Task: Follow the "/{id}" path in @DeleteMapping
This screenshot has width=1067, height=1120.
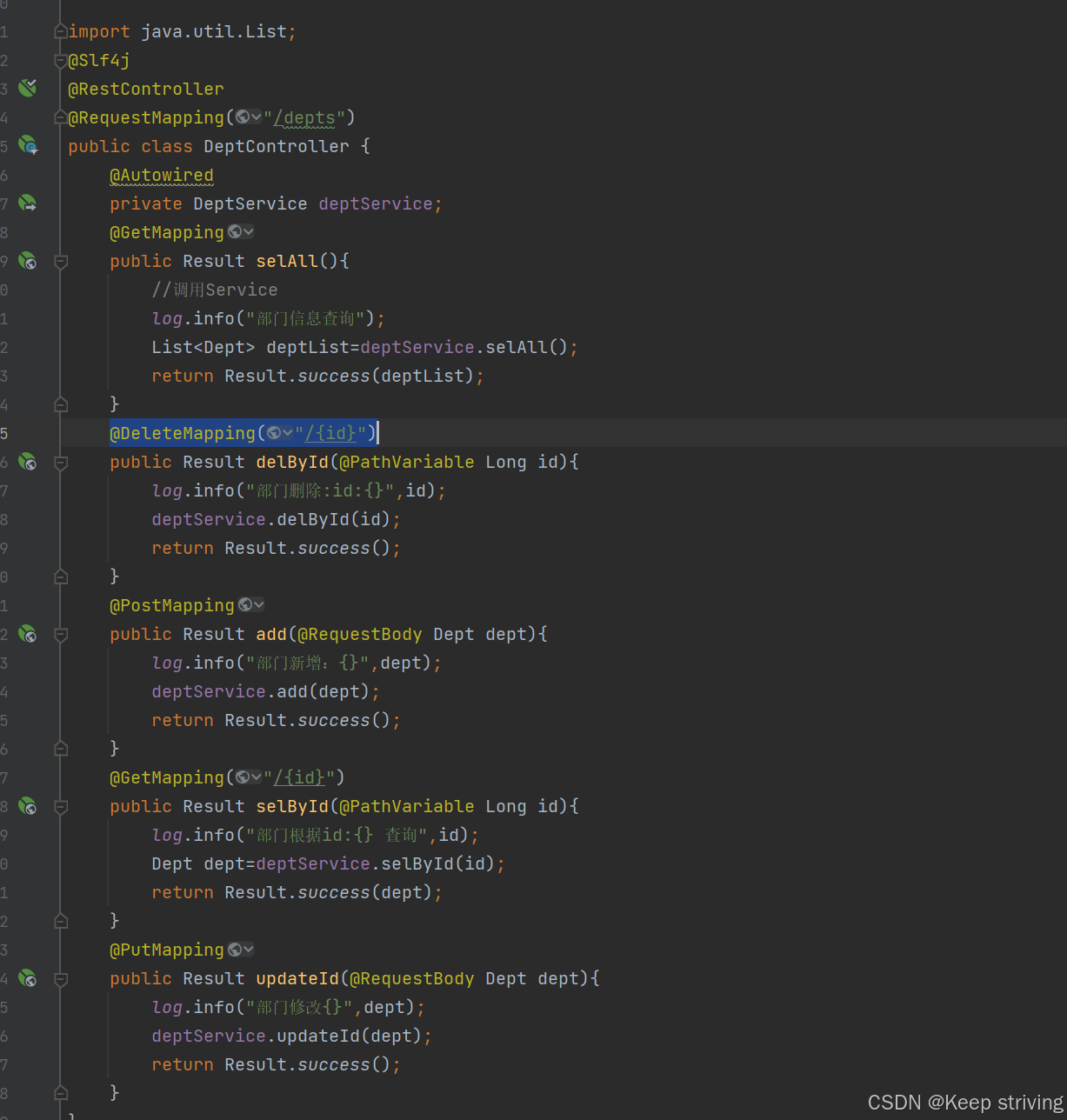Action: 330,432
